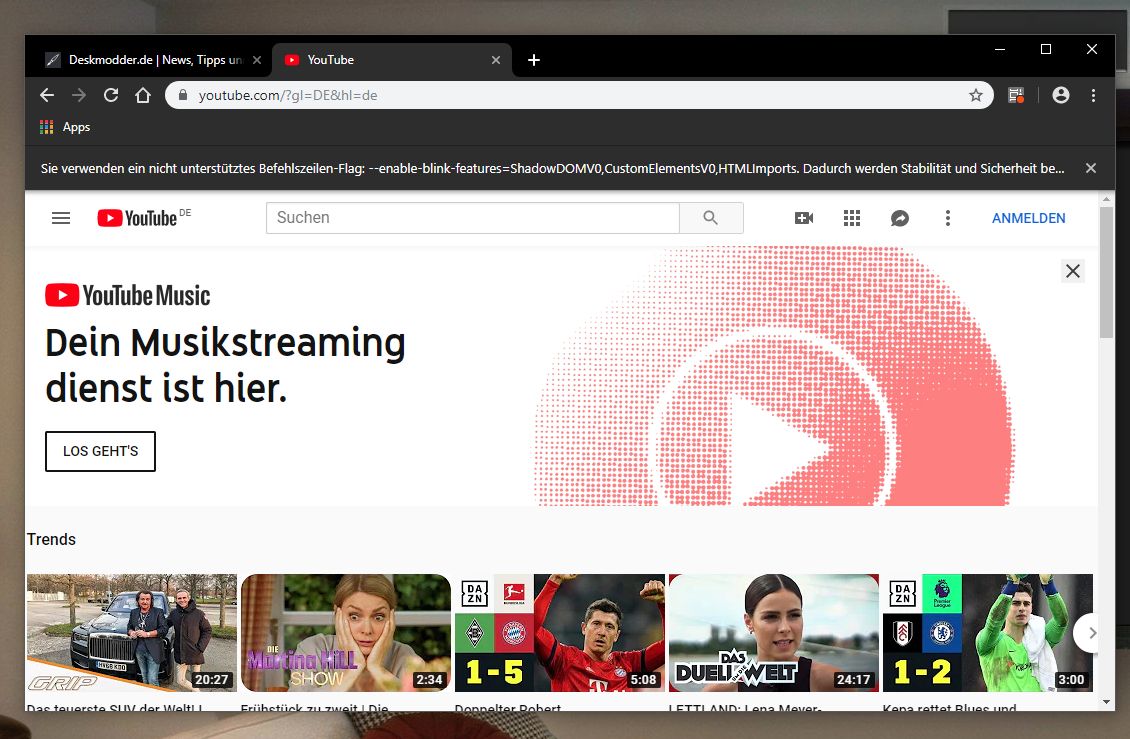1130x739 pixels.
Task: Open YouTube settings three-dot menu
Action: click(948, 218)
